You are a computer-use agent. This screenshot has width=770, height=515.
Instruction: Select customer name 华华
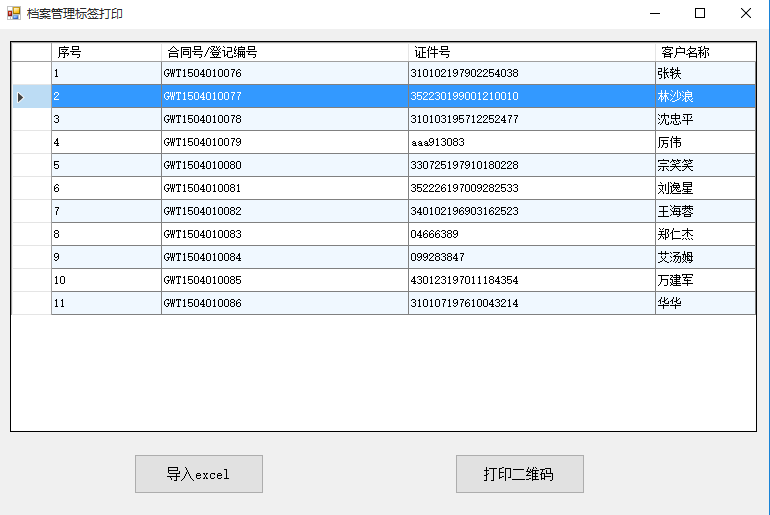[x=705, y=304]
